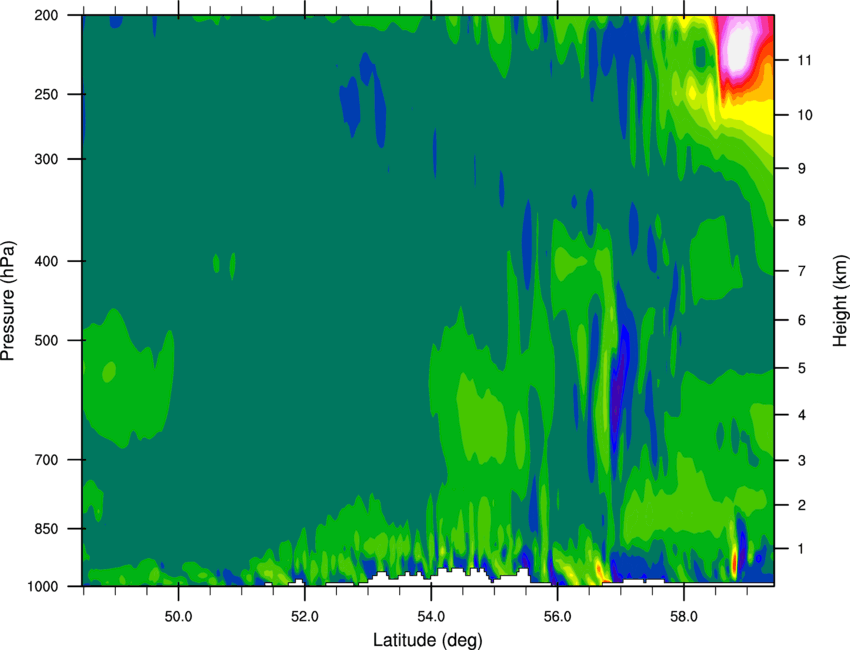Pick the 5 km height label

[x=802, y=369]
